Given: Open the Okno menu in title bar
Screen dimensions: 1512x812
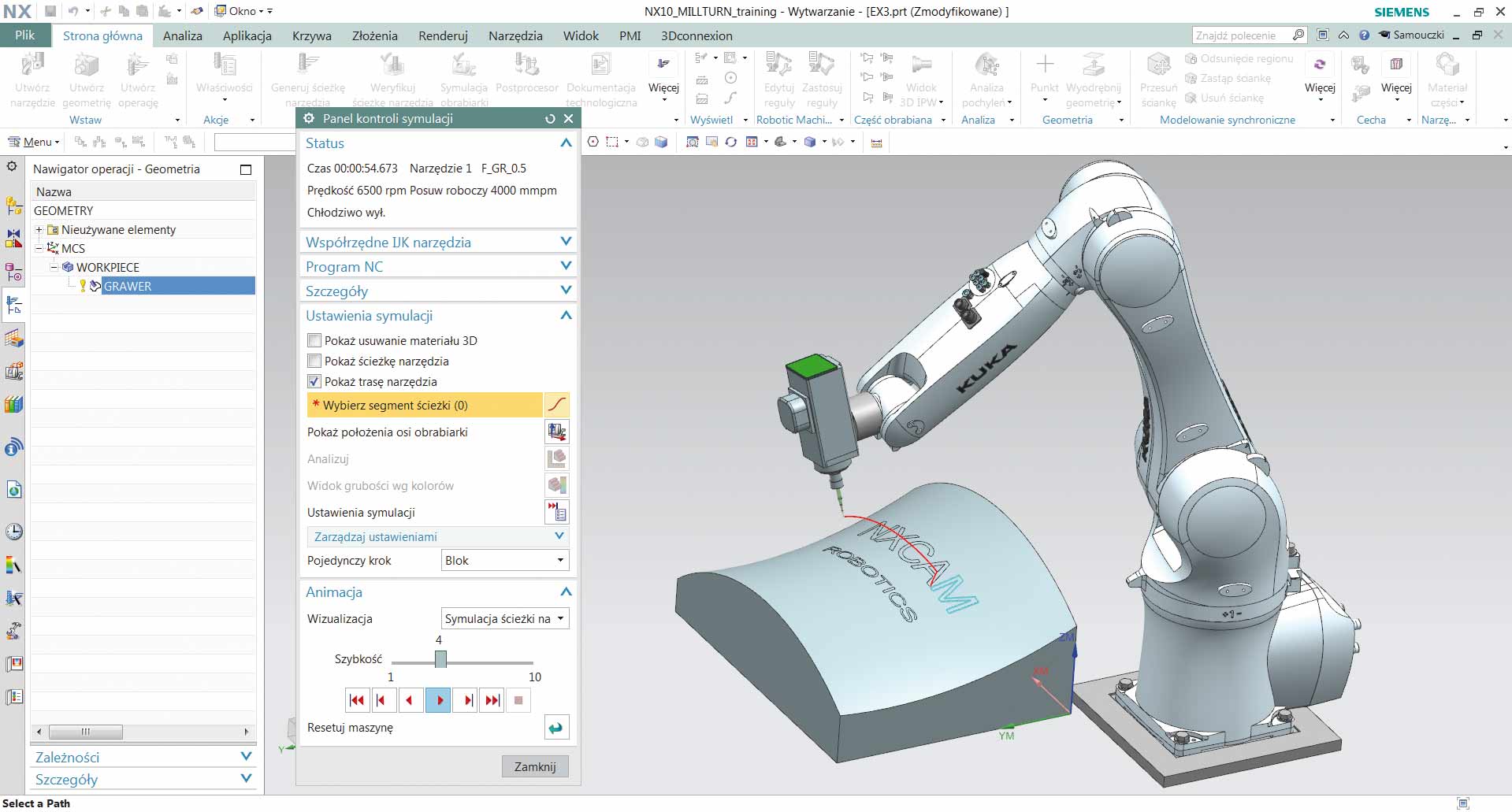Looking at the screenshot, I should coord(243,11).
